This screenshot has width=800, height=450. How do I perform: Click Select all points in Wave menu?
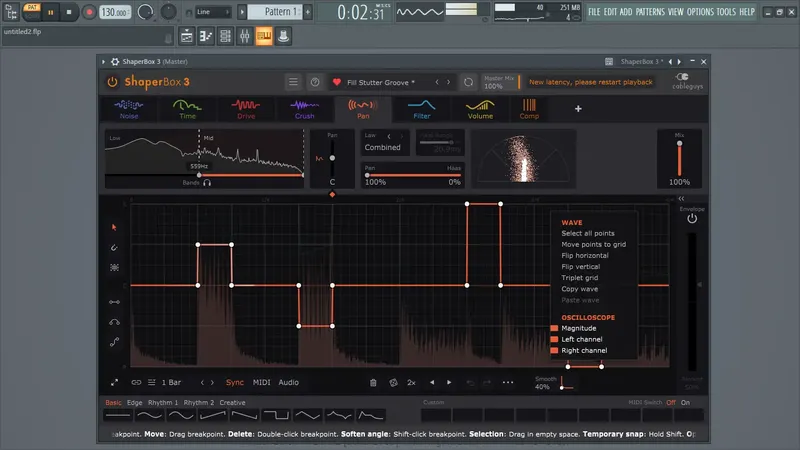tap(588, 233)
